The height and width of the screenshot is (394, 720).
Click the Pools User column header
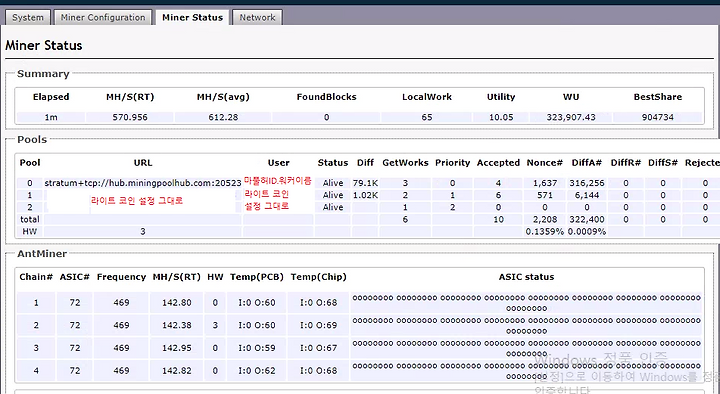click(279, 163)
